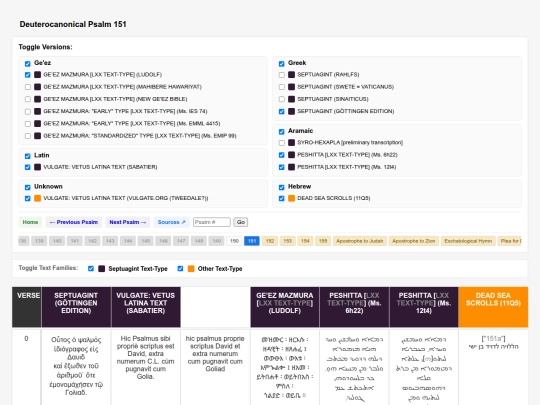The height and width of the screenshot is (405, 540).
Task: Uncheck Ge'ez Mazmura (Ludolf) version
Action: click(x=28, y=75)
